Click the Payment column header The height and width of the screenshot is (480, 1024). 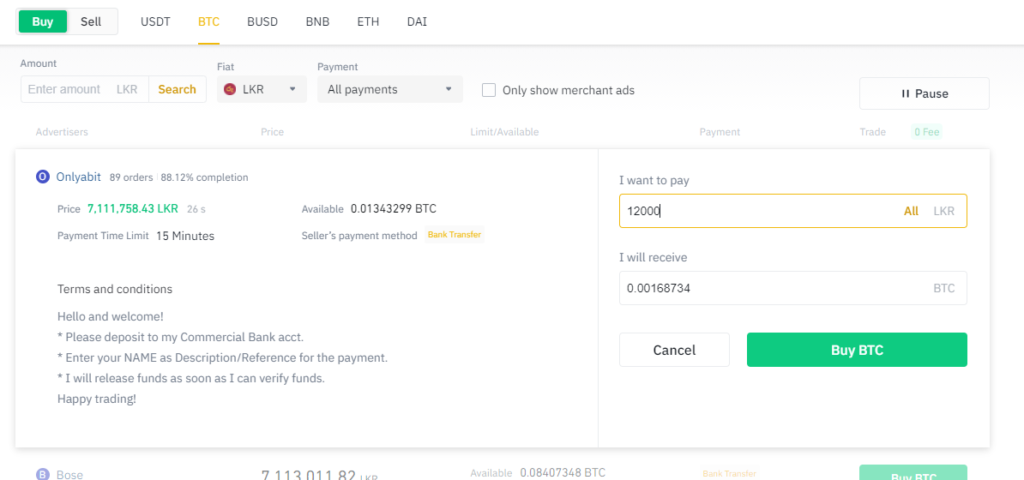pos(720,132)
